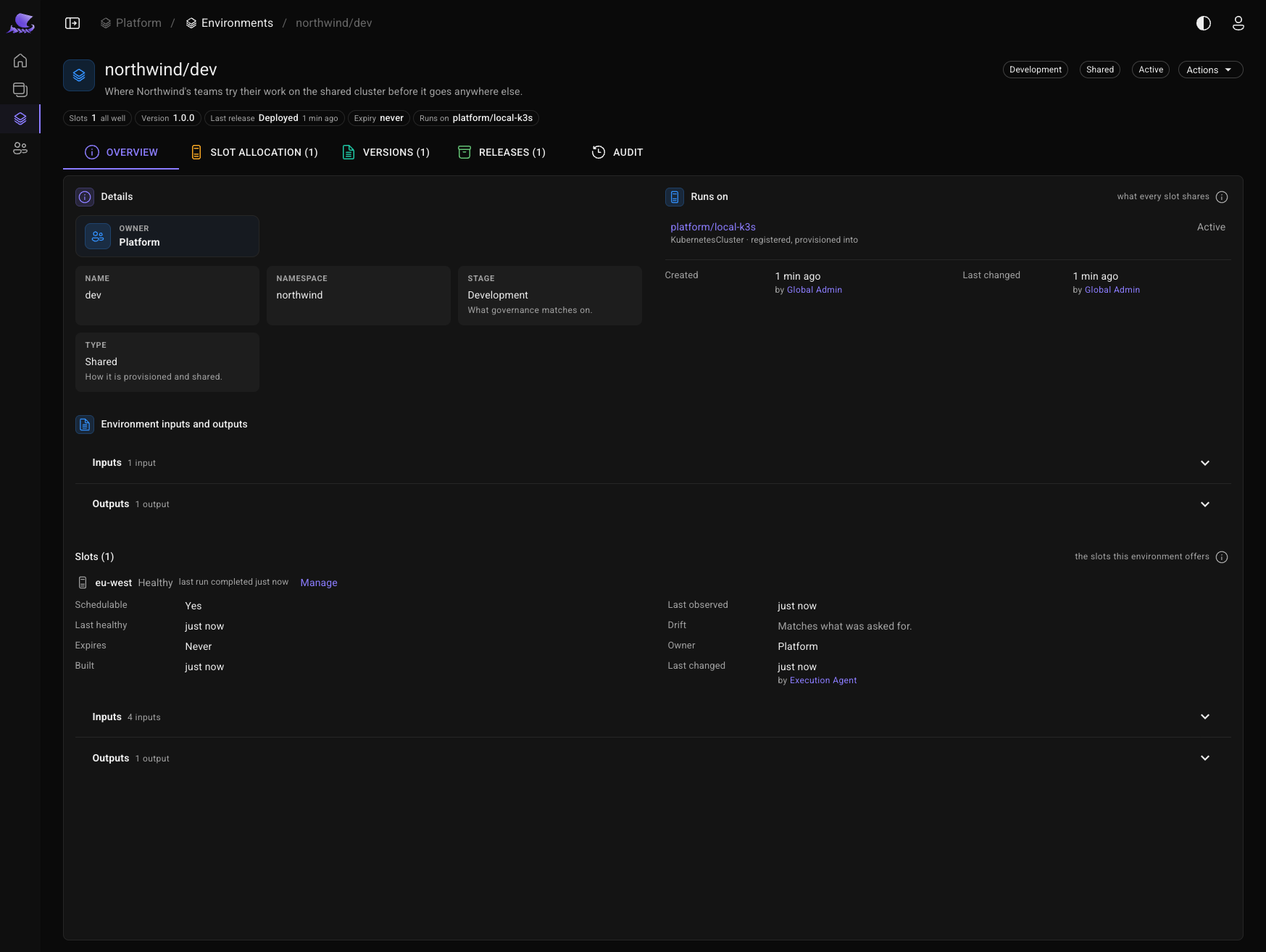Click Manage link for eu-west slot

tap(319, 583)
